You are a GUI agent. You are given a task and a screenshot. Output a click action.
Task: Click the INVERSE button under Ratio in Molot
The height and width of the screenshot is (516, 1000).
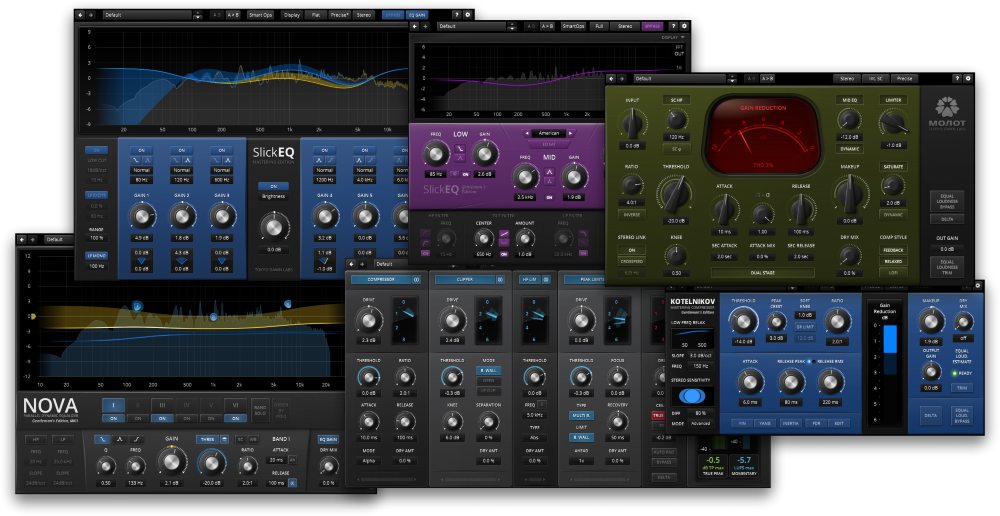630,213
